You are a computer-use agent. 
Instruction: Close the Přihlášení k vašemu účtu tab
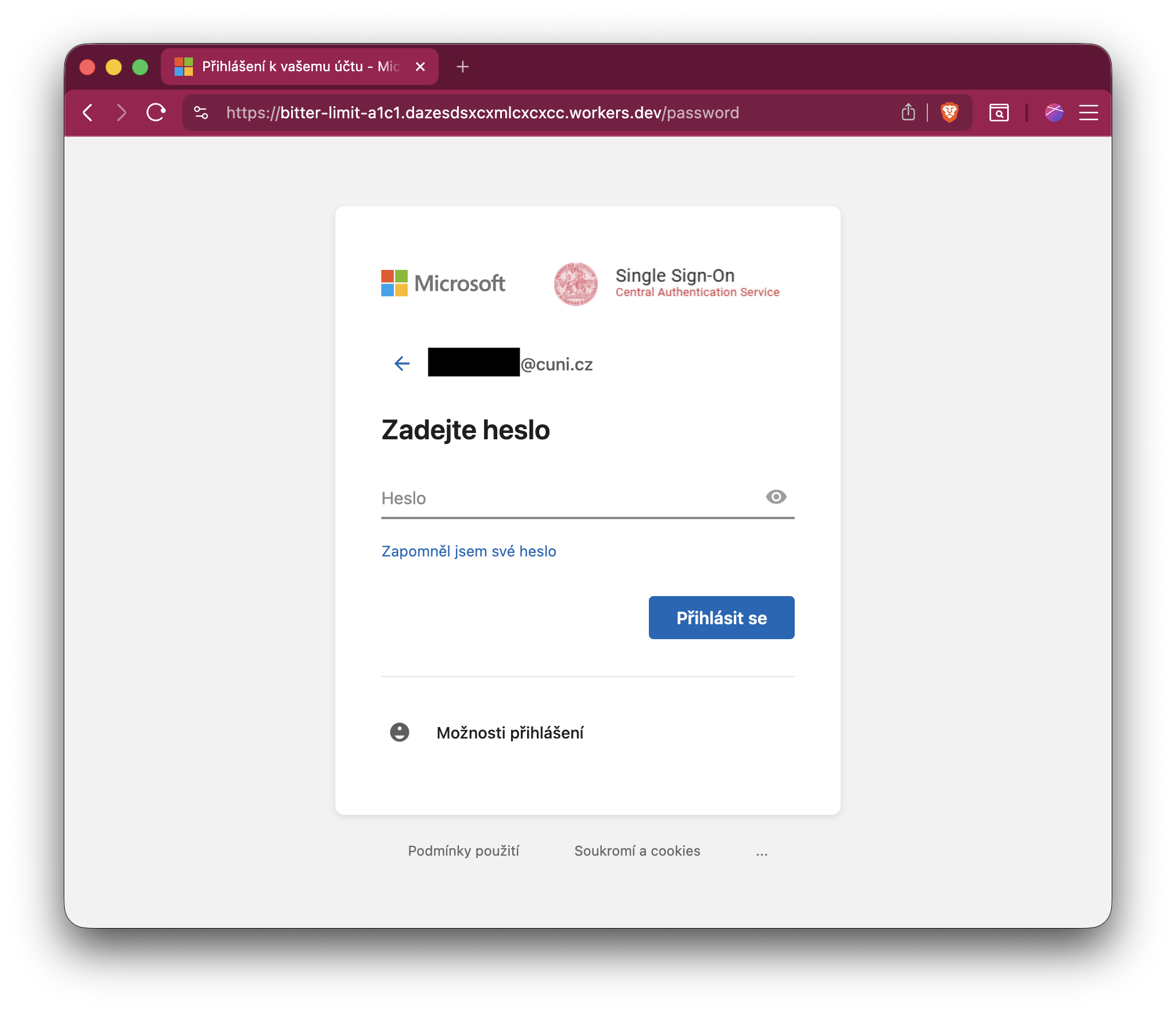pyautogui.click(x=420, y=67)
